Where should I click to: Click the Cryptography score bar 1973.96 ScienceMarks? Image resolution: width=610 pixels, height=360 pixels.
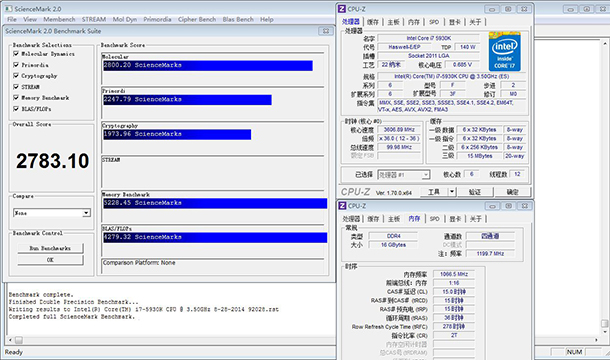point(177,134)
